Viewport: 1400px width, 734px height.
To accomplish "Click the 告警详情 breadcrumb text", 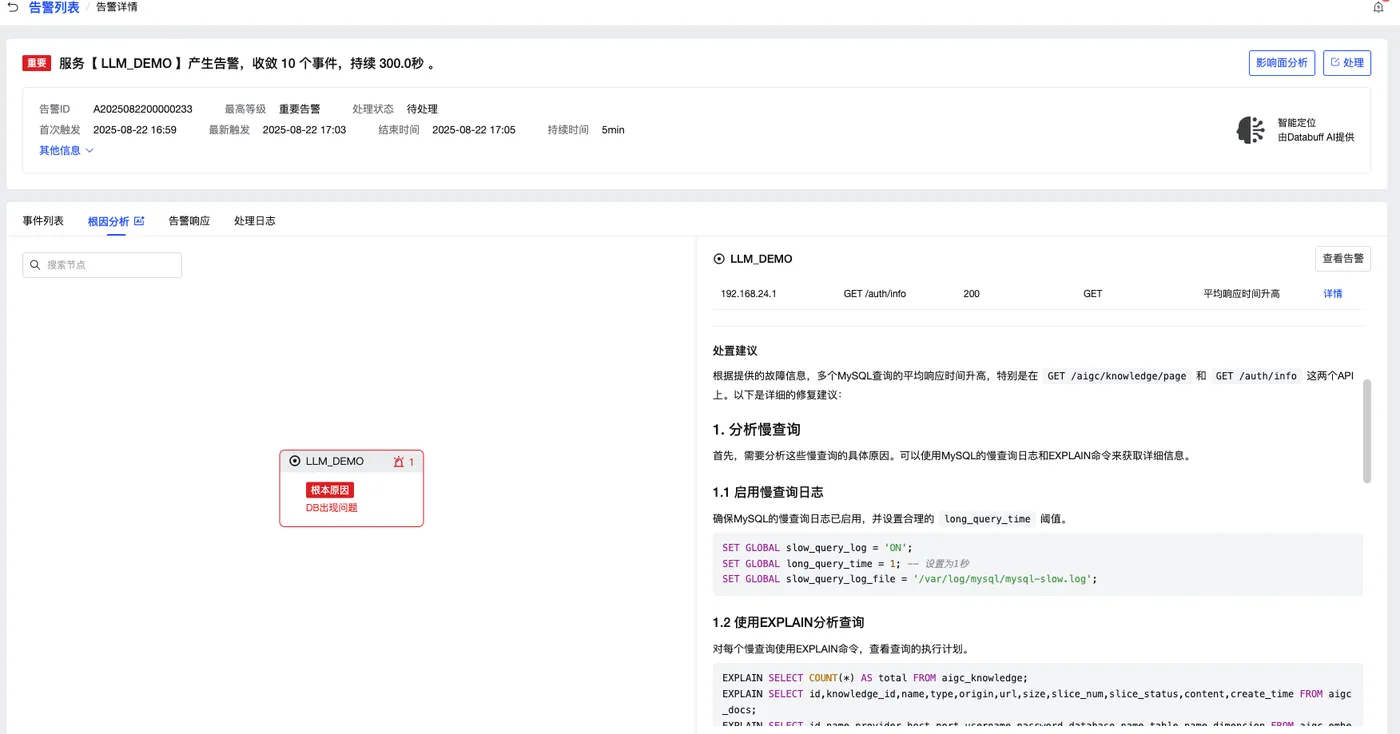I will pos(117,7).
